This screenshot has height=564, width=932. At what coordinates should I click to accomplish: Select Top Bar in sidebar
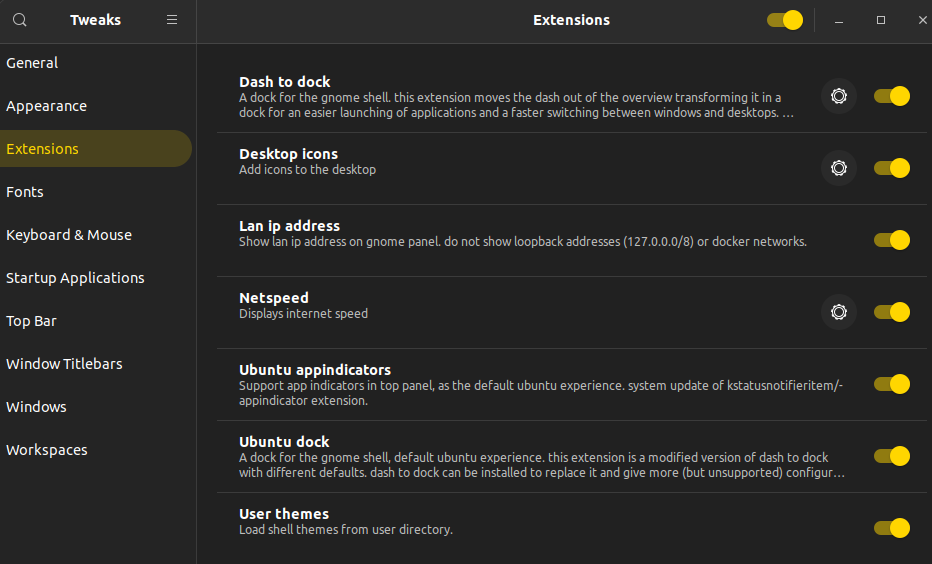[96, 321]
